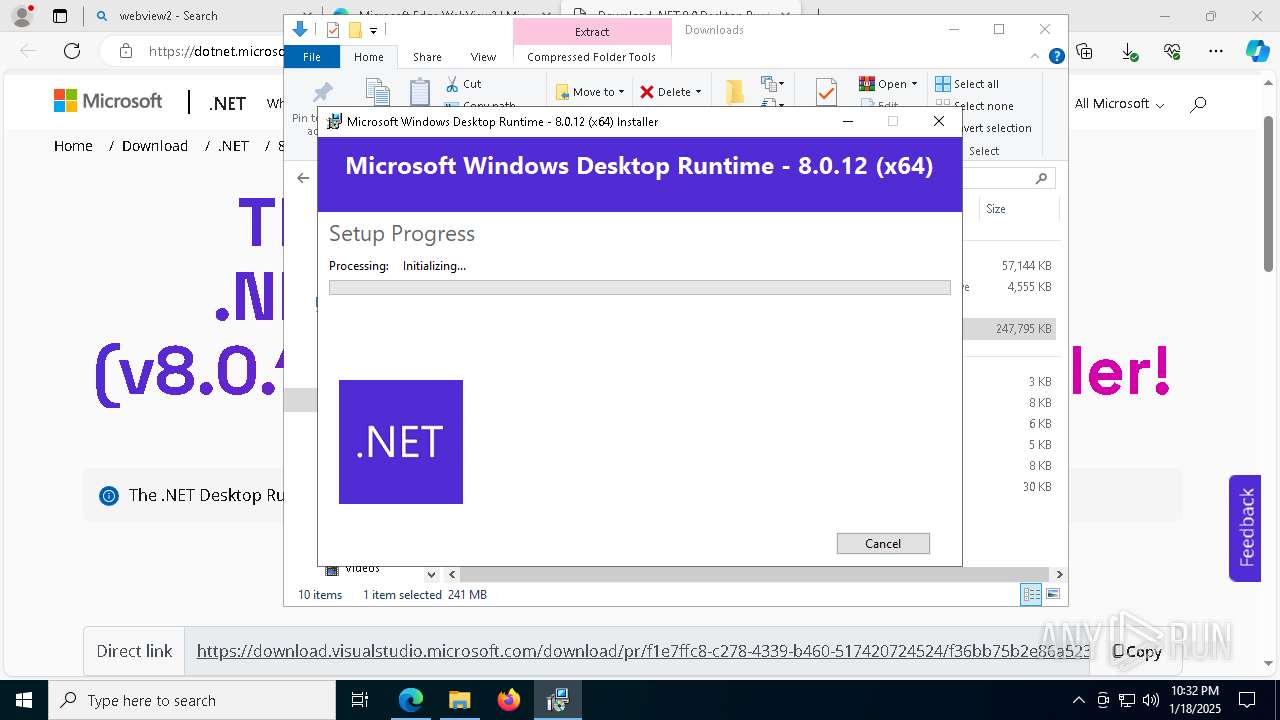Open Edge tab actions menu icon
Screen dimensions: 1280x720
[60, 16]
